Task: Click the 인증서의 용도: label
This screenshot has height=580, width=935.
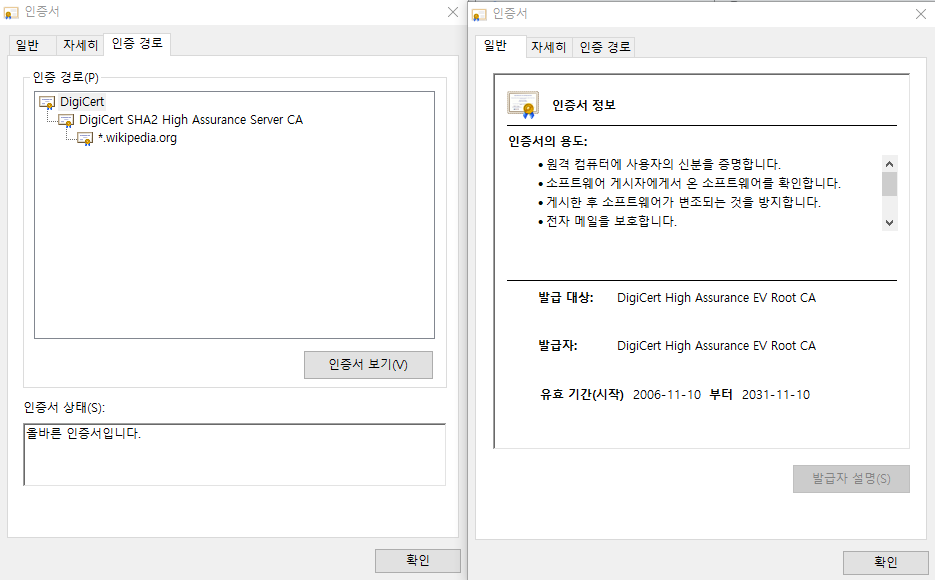Action: 547,142
